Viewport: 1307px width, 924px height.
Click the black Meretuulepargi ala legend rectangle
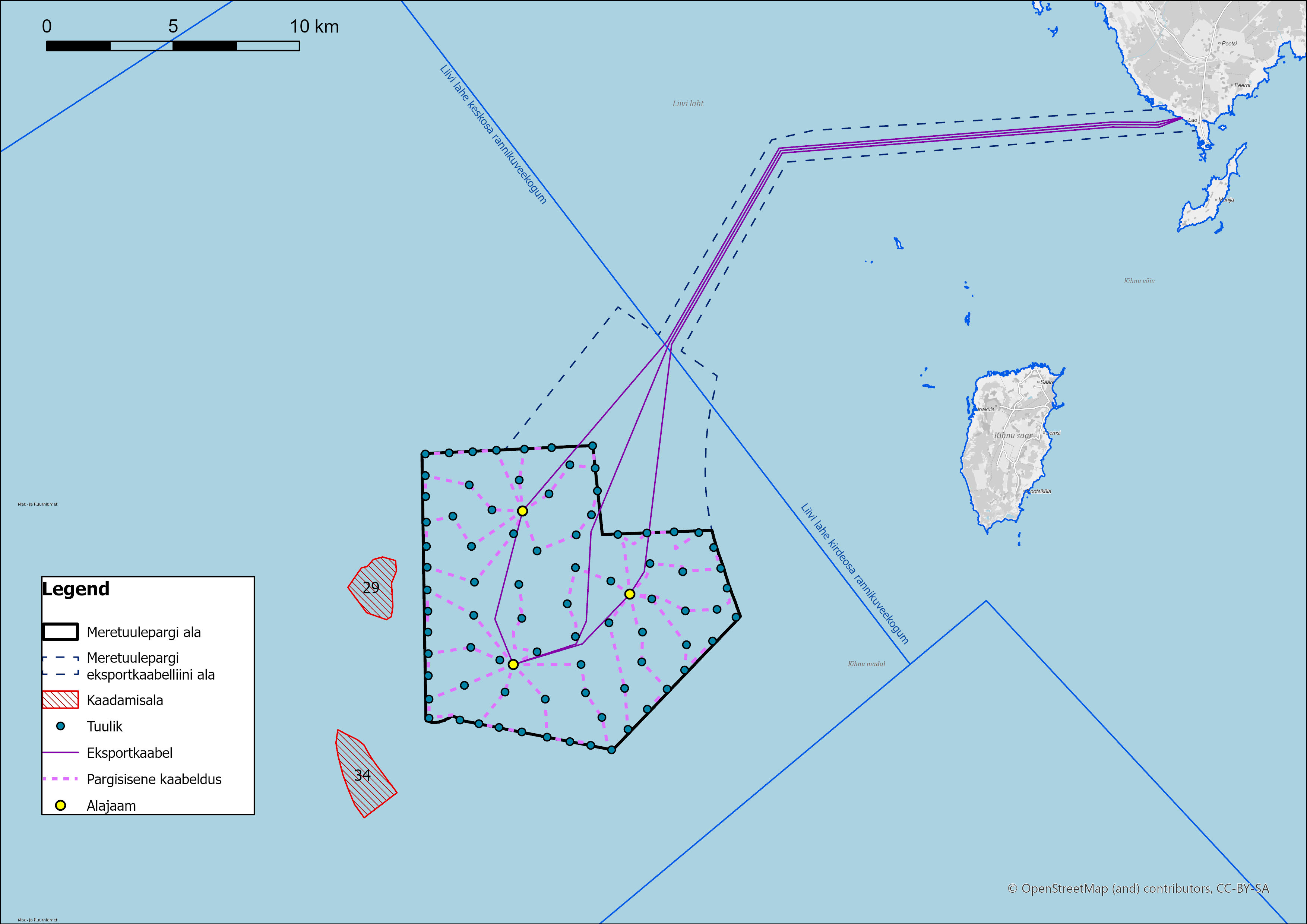coord(60,632)
